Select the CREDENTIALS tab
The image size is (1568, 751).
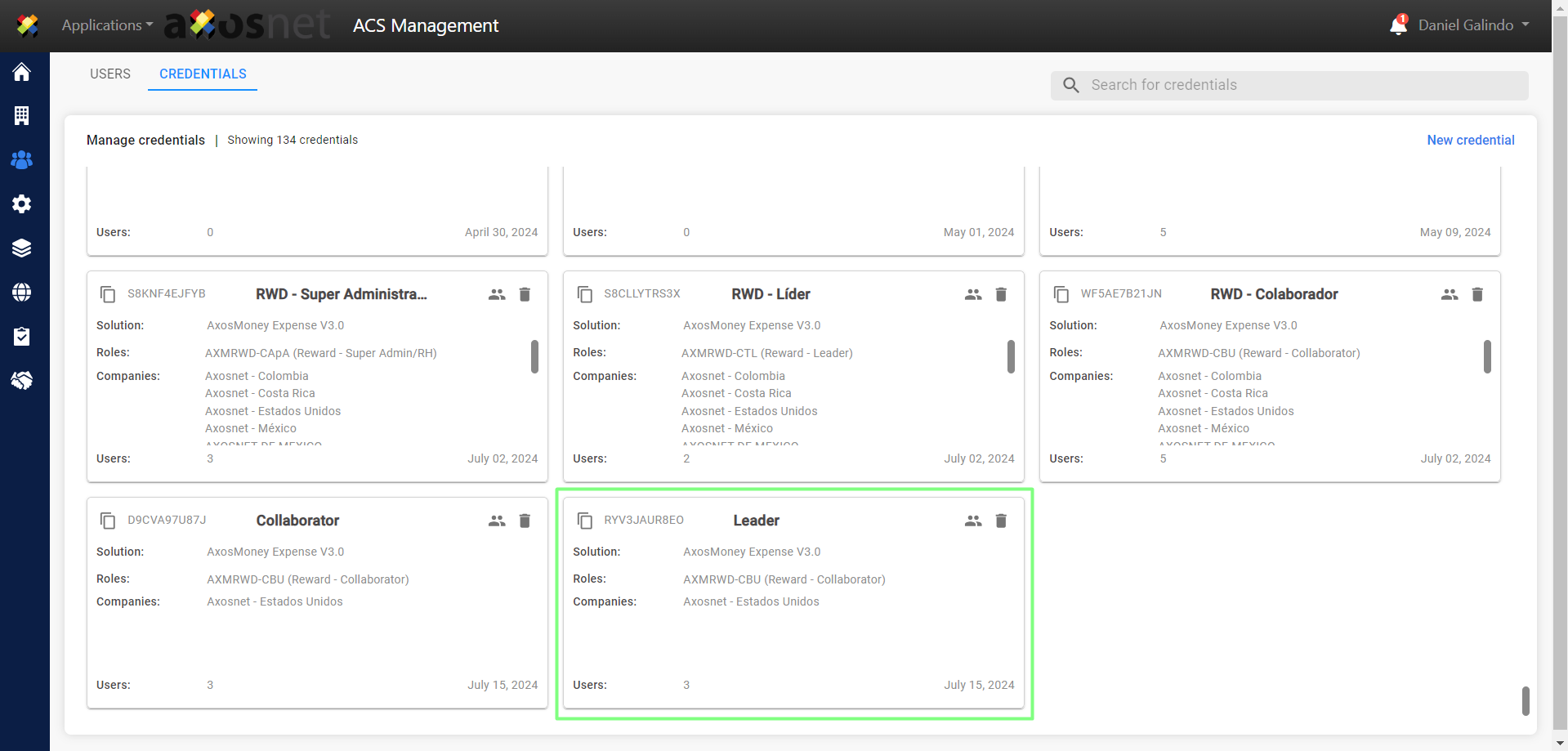pos(203,74)
